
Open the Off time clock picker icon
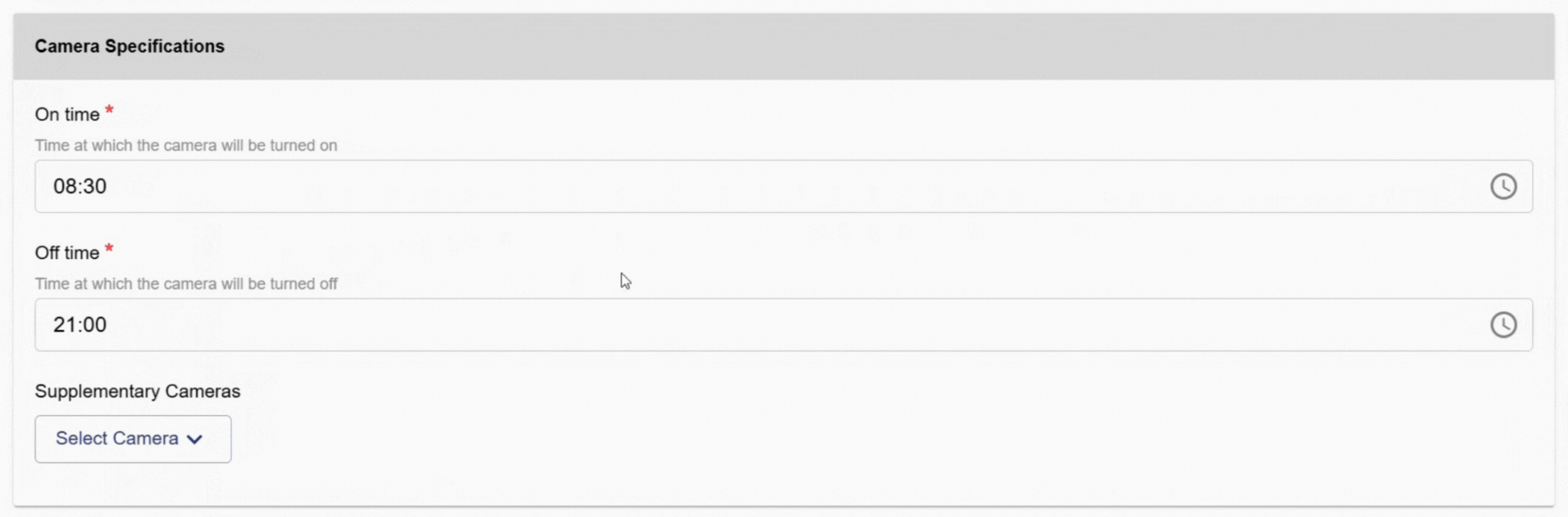click(1502, 325)
